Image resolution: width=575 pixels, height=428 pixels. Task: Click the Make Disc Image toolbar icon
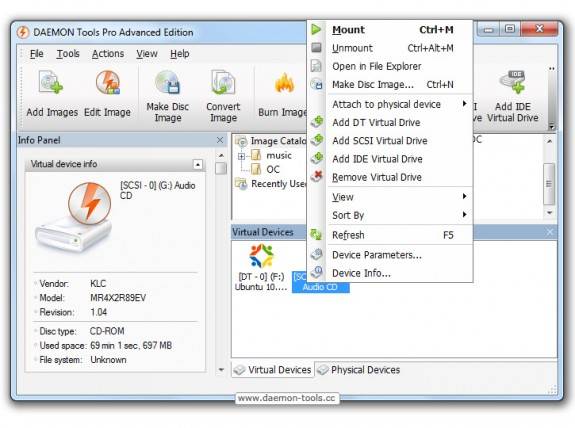click(x=168, y=82)
